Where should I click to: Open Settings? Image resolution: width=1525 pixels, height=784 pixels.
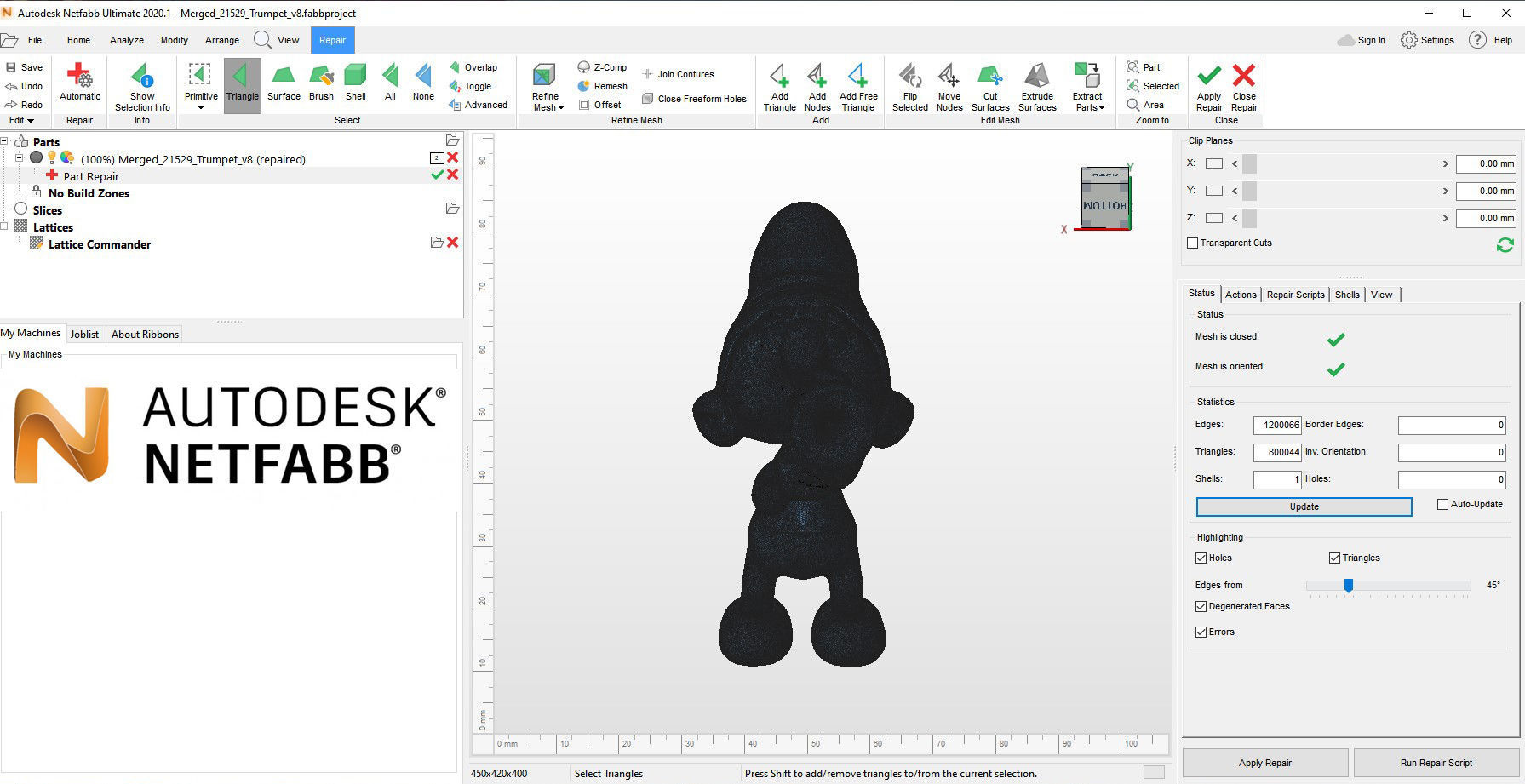(1427, 40)
